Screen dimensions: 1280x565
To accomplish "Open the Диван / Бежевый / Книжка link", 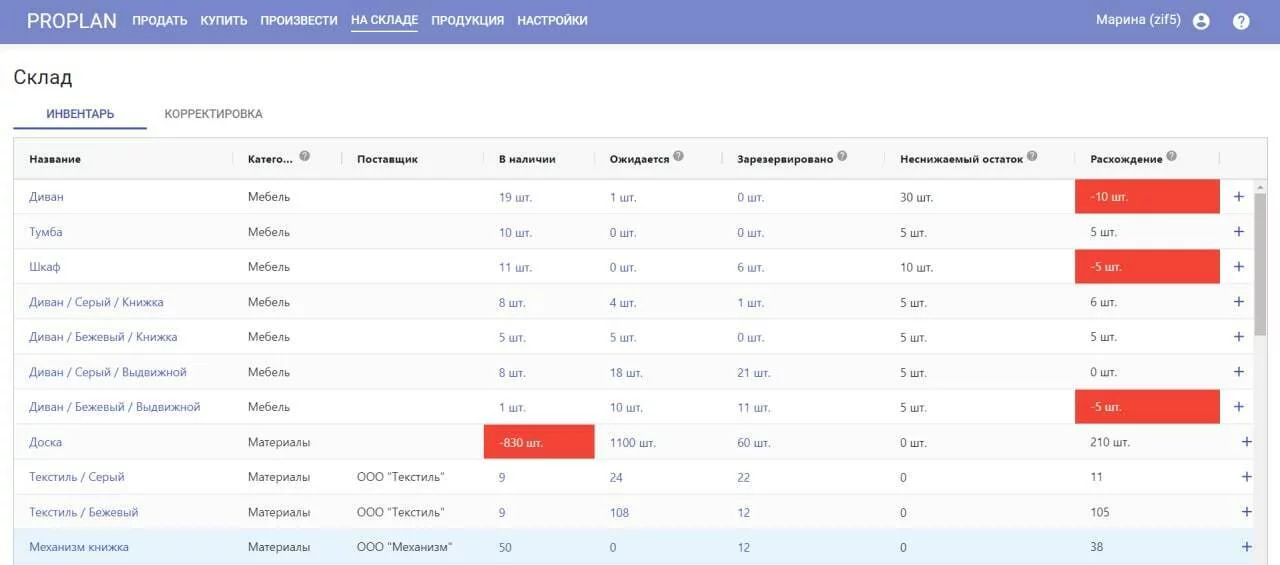I will [103, 337].
